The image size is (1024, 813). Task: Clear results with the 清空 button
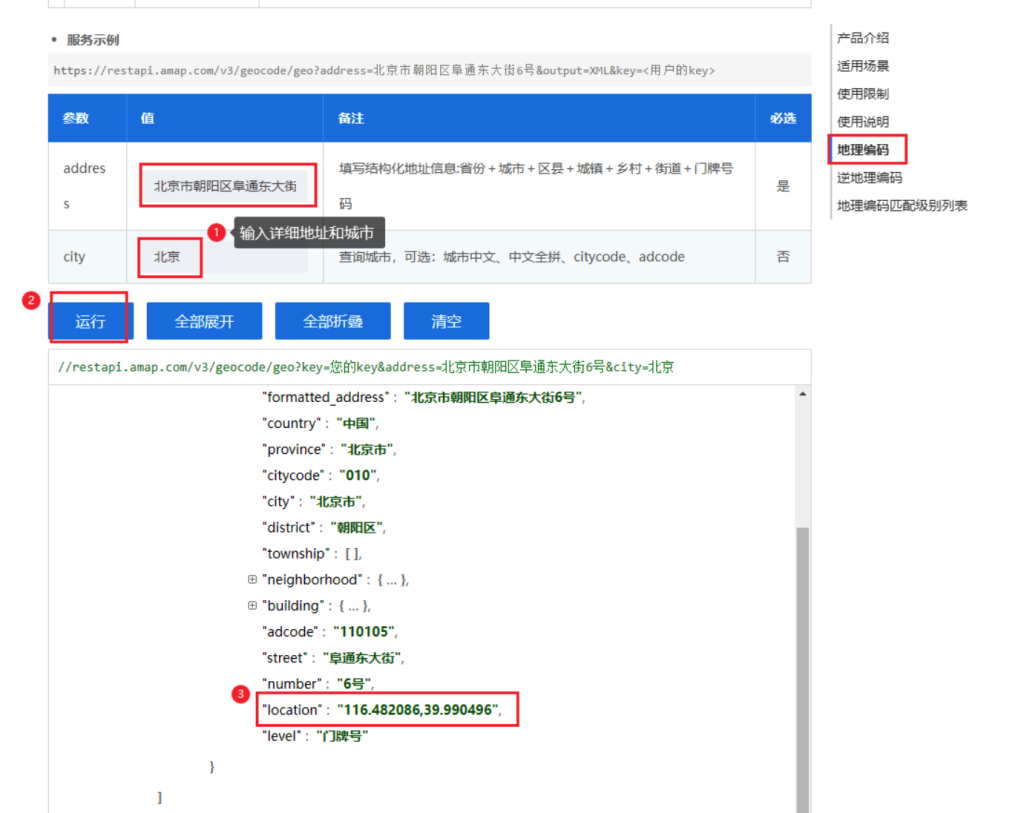[x=446, y=321]
